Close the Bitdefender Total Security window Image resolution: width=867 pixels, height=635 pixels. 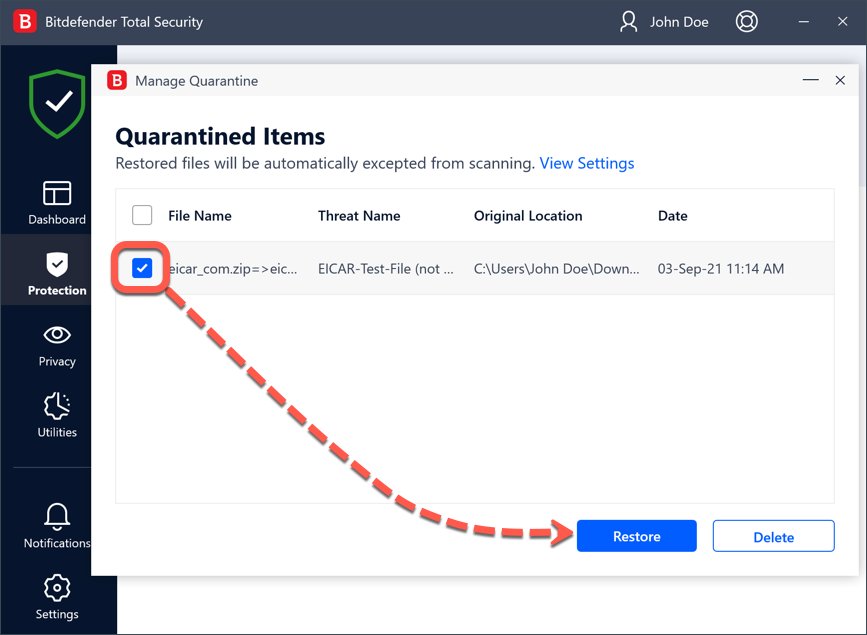[x=842, y=22]
